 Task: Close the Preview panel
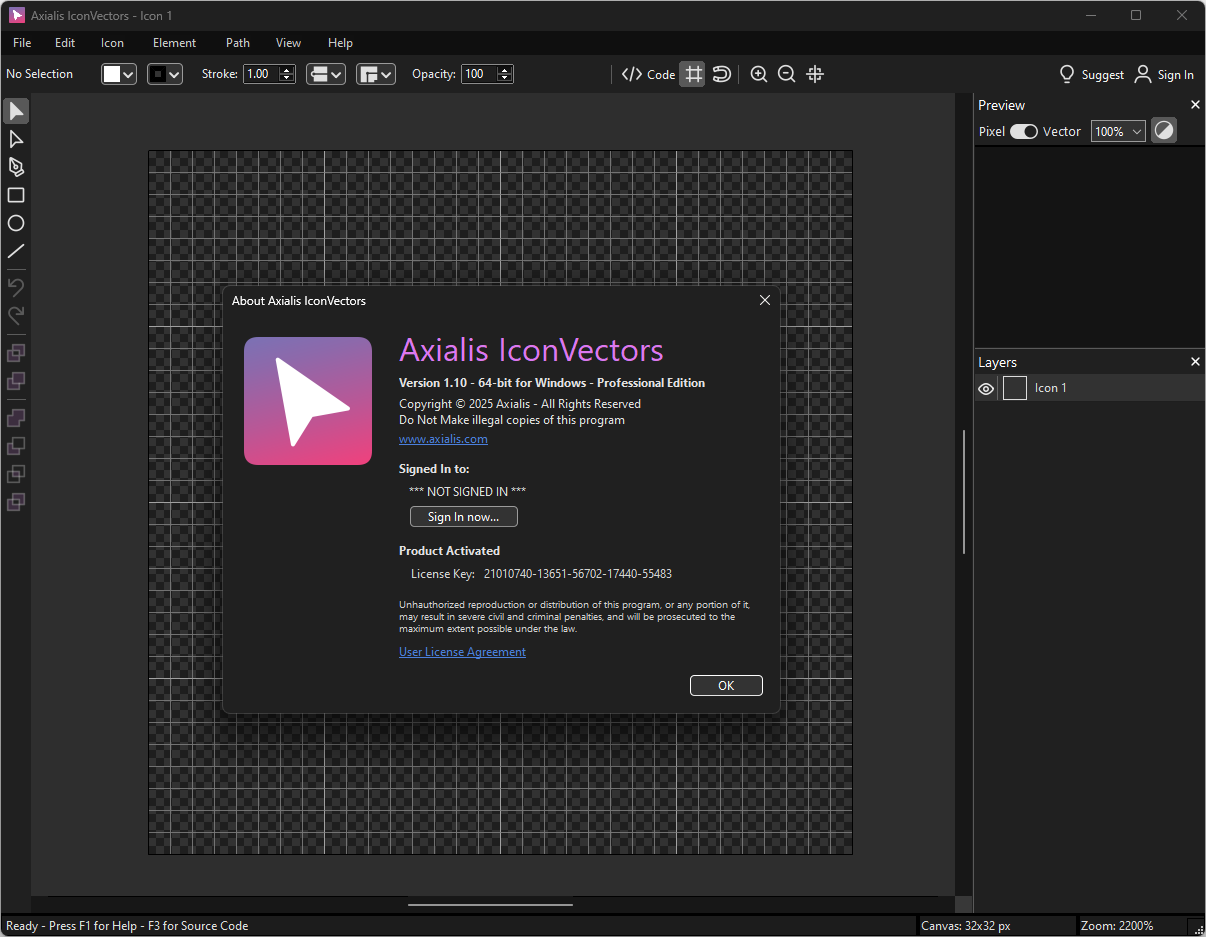tap(1195, 105)
